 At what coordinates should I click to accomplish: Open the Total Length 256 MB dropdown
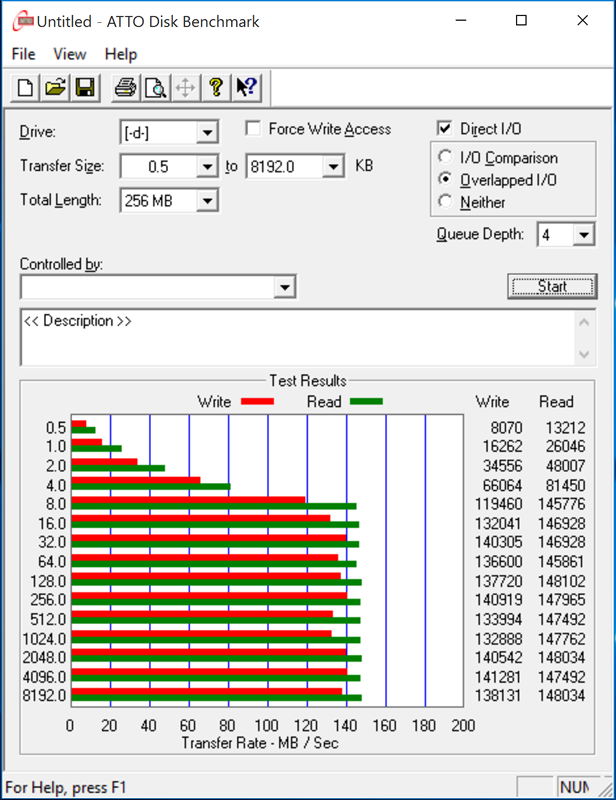pyautogui.click(x=207, y=201)
